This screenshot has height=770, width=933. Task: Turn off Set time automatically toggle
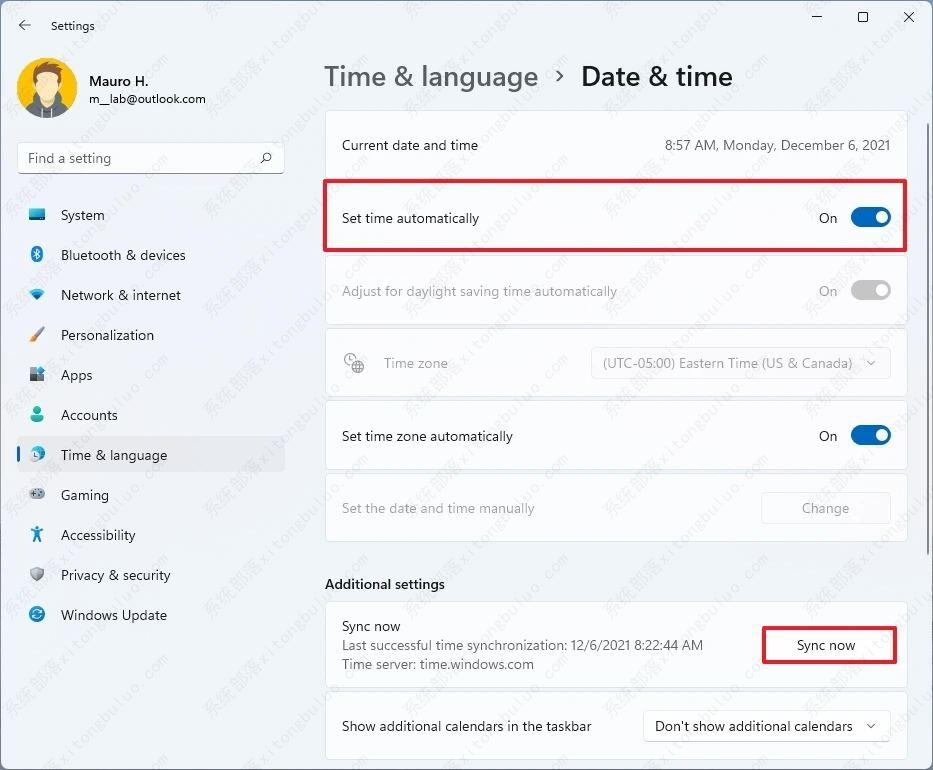(869, 218)
